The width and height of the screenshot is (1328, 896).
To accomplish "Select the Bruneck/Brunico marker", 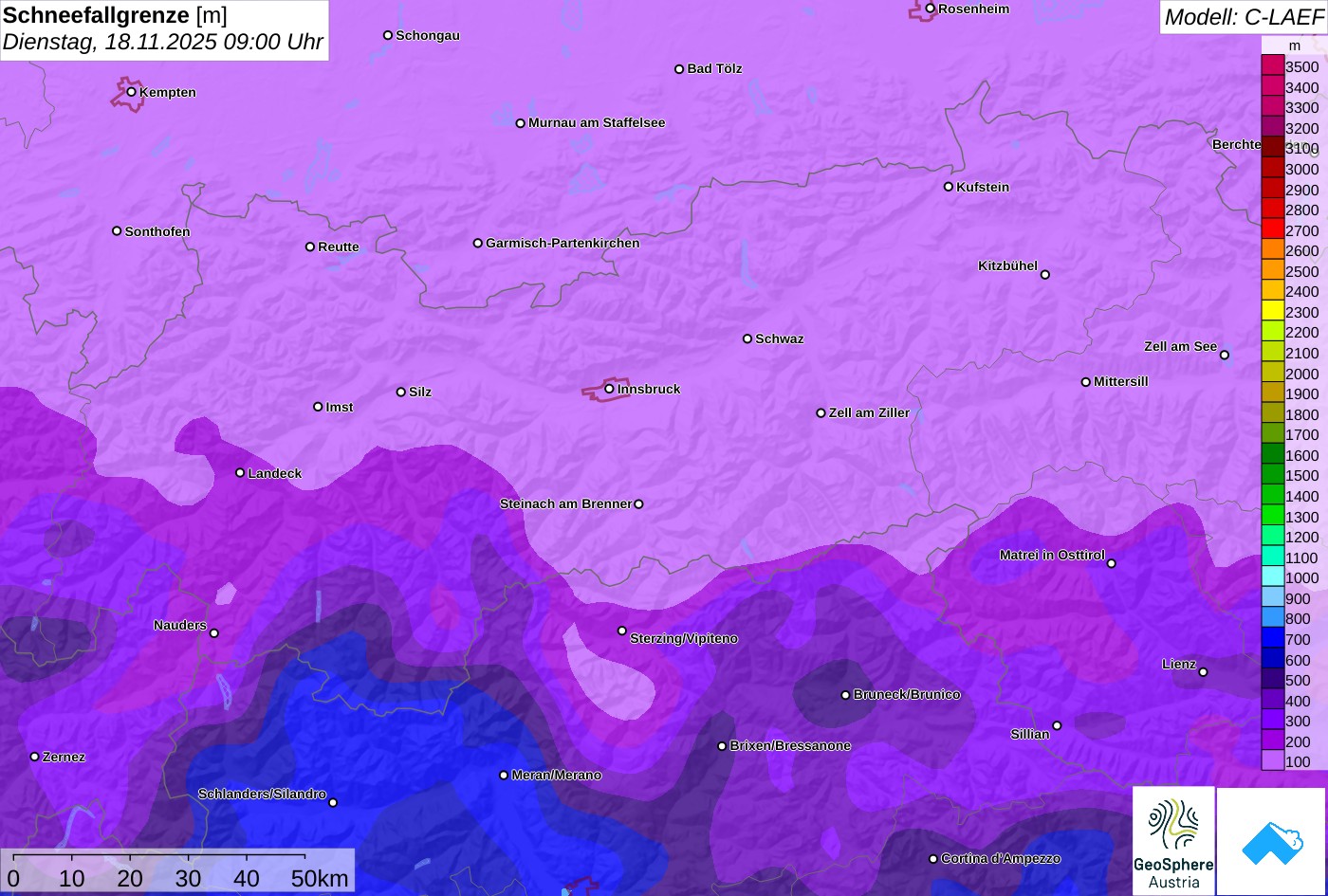I will (846, 695).
